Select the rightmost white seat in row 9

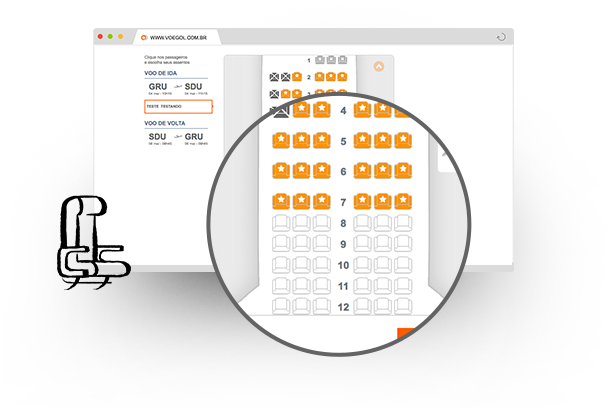(x=403, y=244)
